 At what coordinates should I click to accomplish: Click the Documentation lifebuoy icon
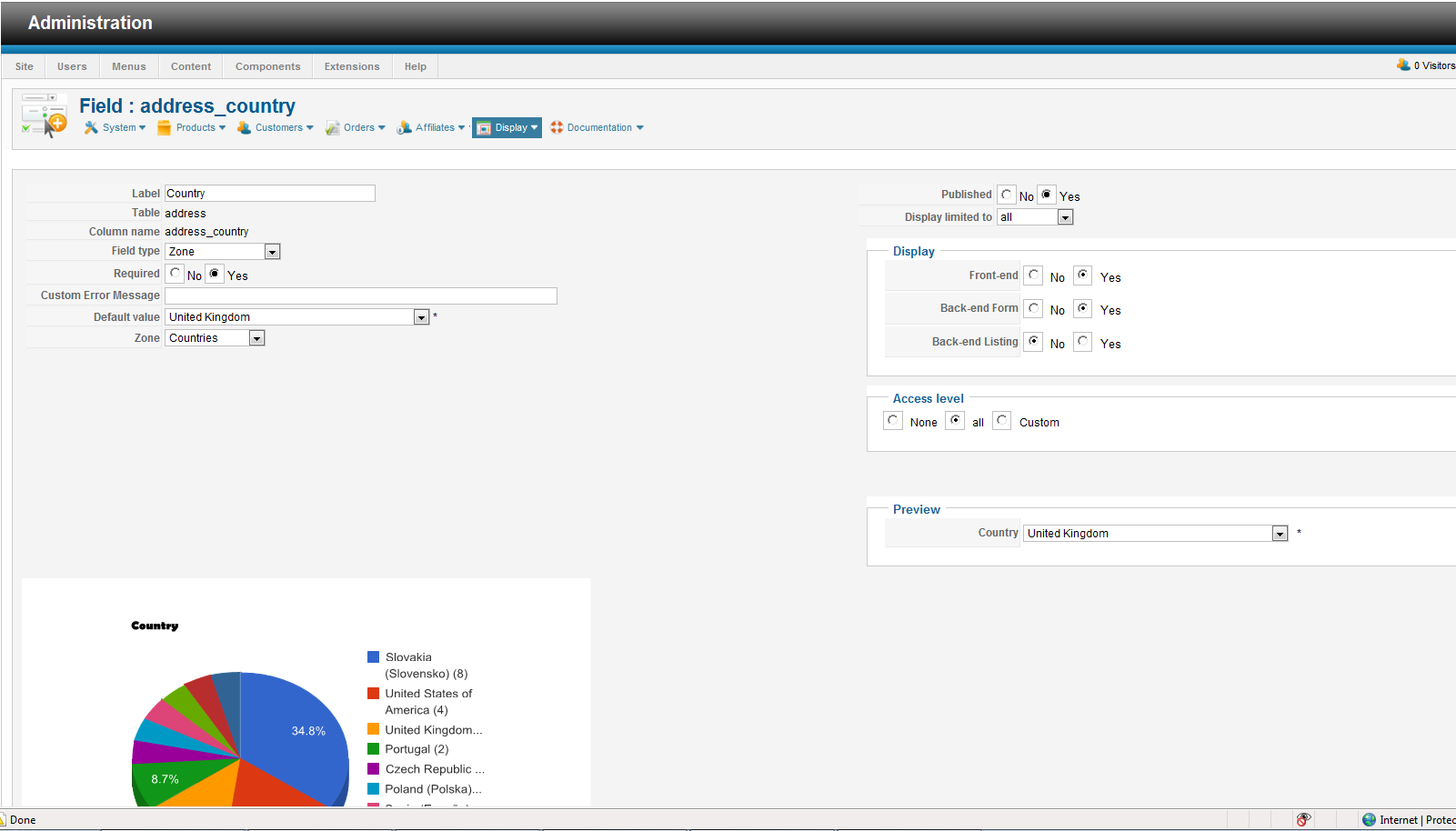point(557,128)
